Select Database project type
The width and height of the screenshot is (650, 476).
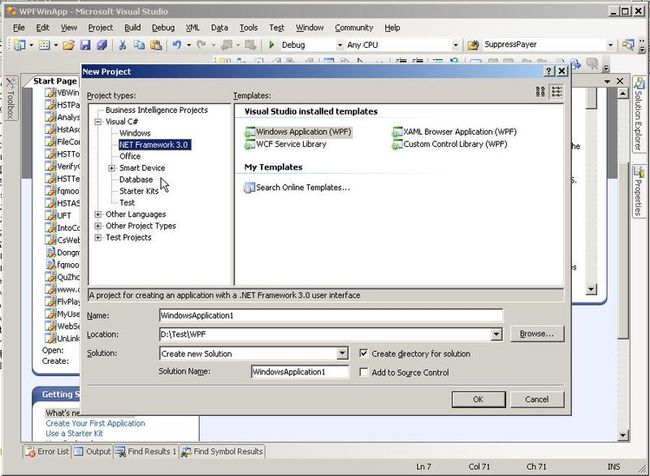pos(136,180)
